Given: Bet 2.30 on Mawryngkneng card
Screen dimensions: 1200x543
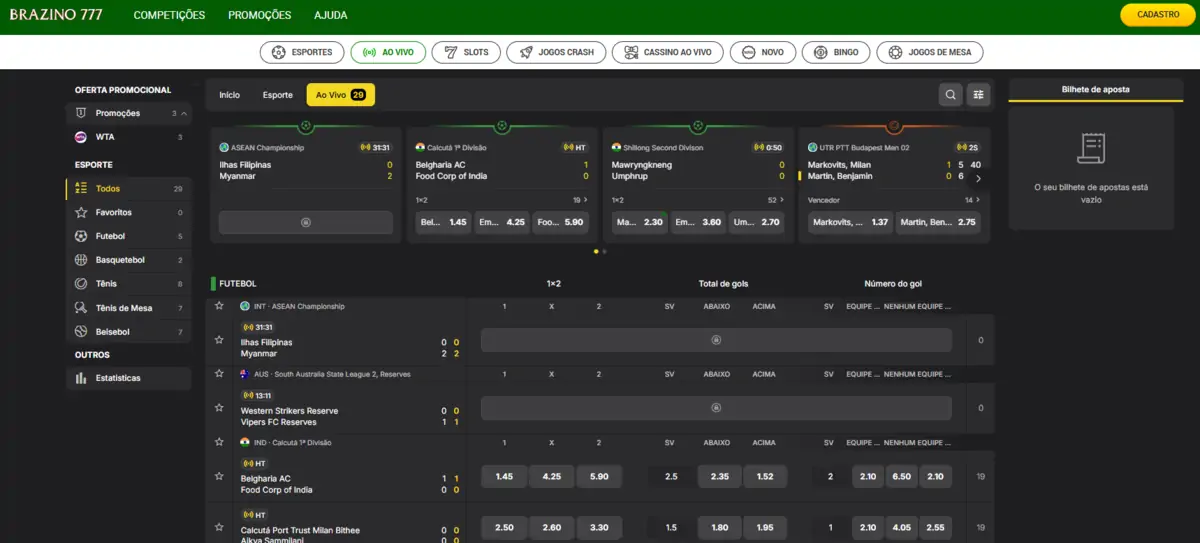Looking at the screenshot, I should point(639,222).
